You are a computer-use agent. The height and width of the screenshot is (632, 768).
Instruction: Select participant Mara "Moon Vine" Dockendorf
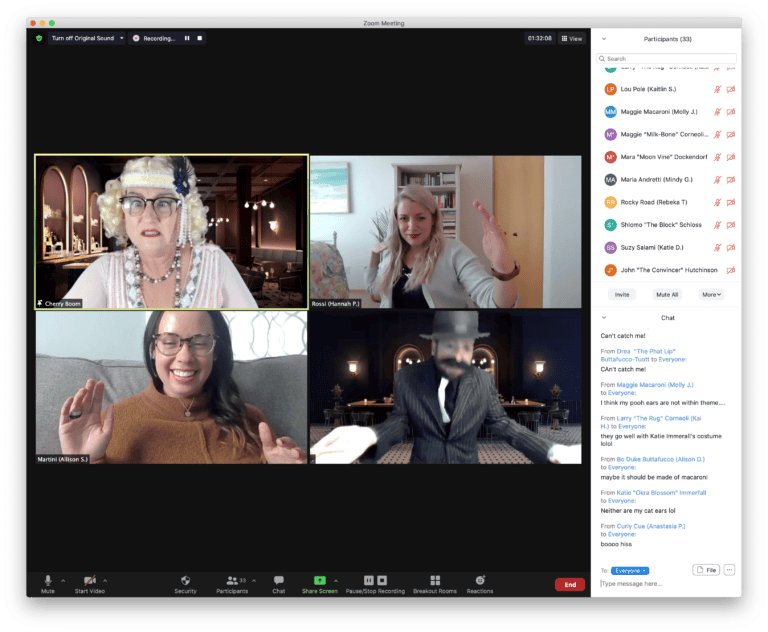(x=666, y=157)
